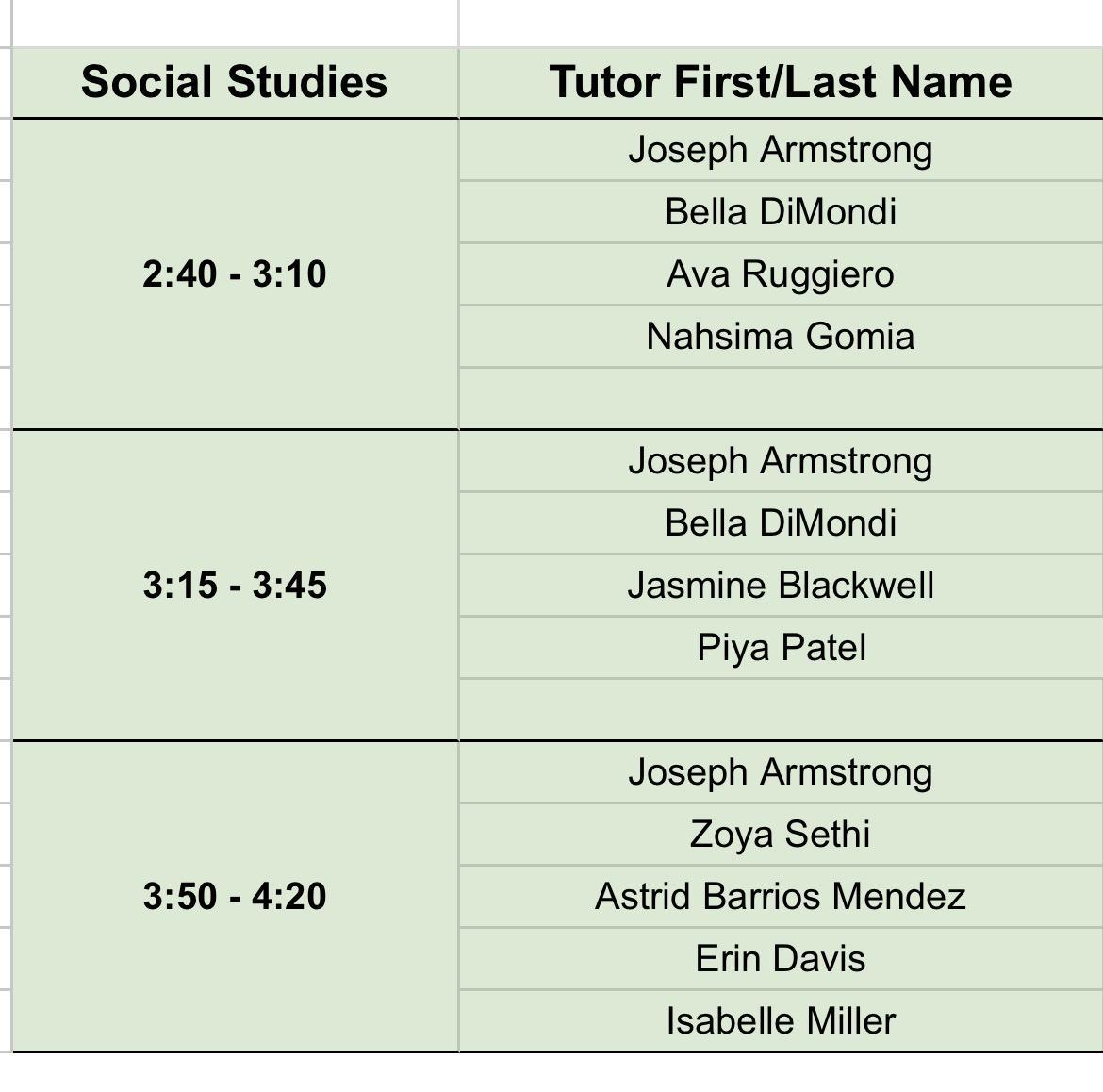Select the Erin Davis cell
Screen dimensions: 1103x1092
coord(780,959)
